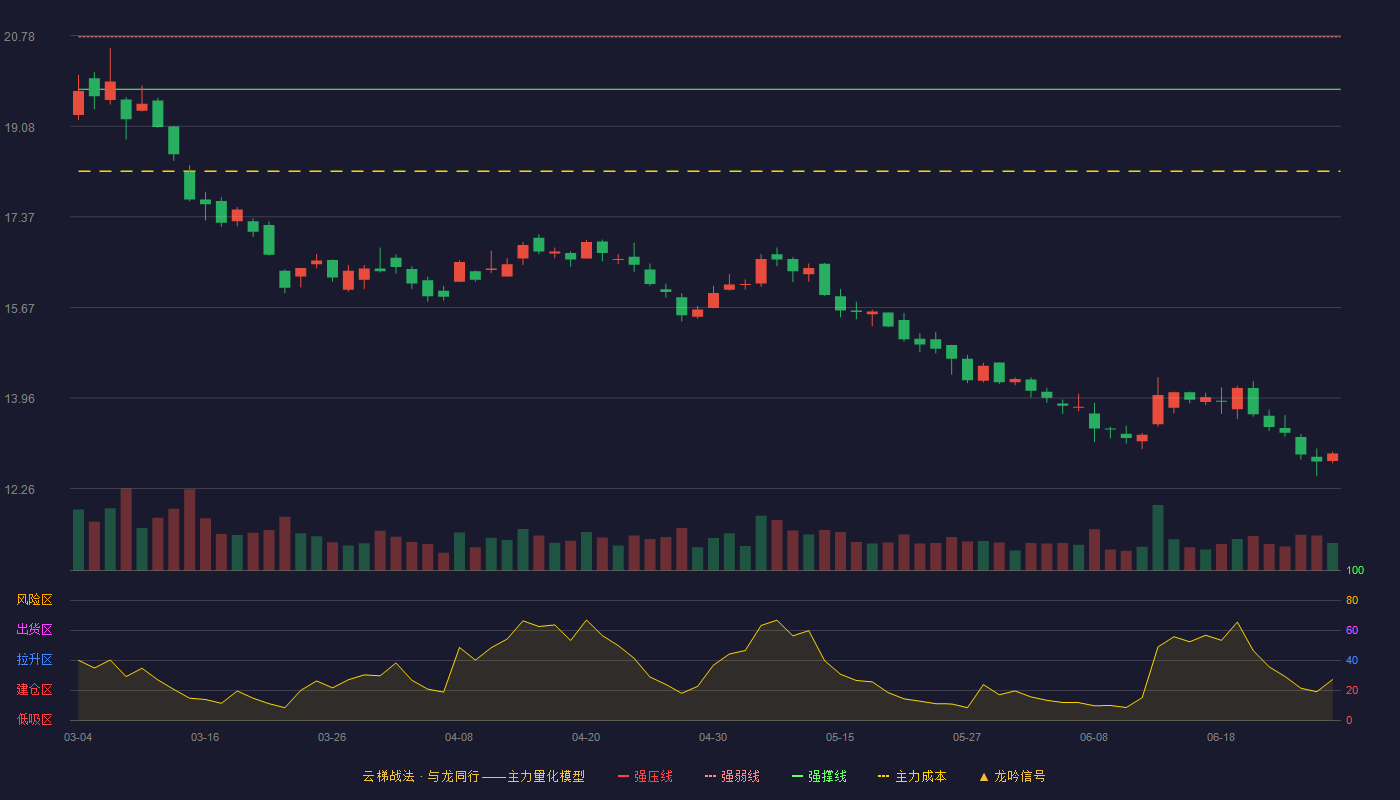Click the 03-16 date label
The height and width of the screenshot is (800, 1400).
click(x=205, y=737)
